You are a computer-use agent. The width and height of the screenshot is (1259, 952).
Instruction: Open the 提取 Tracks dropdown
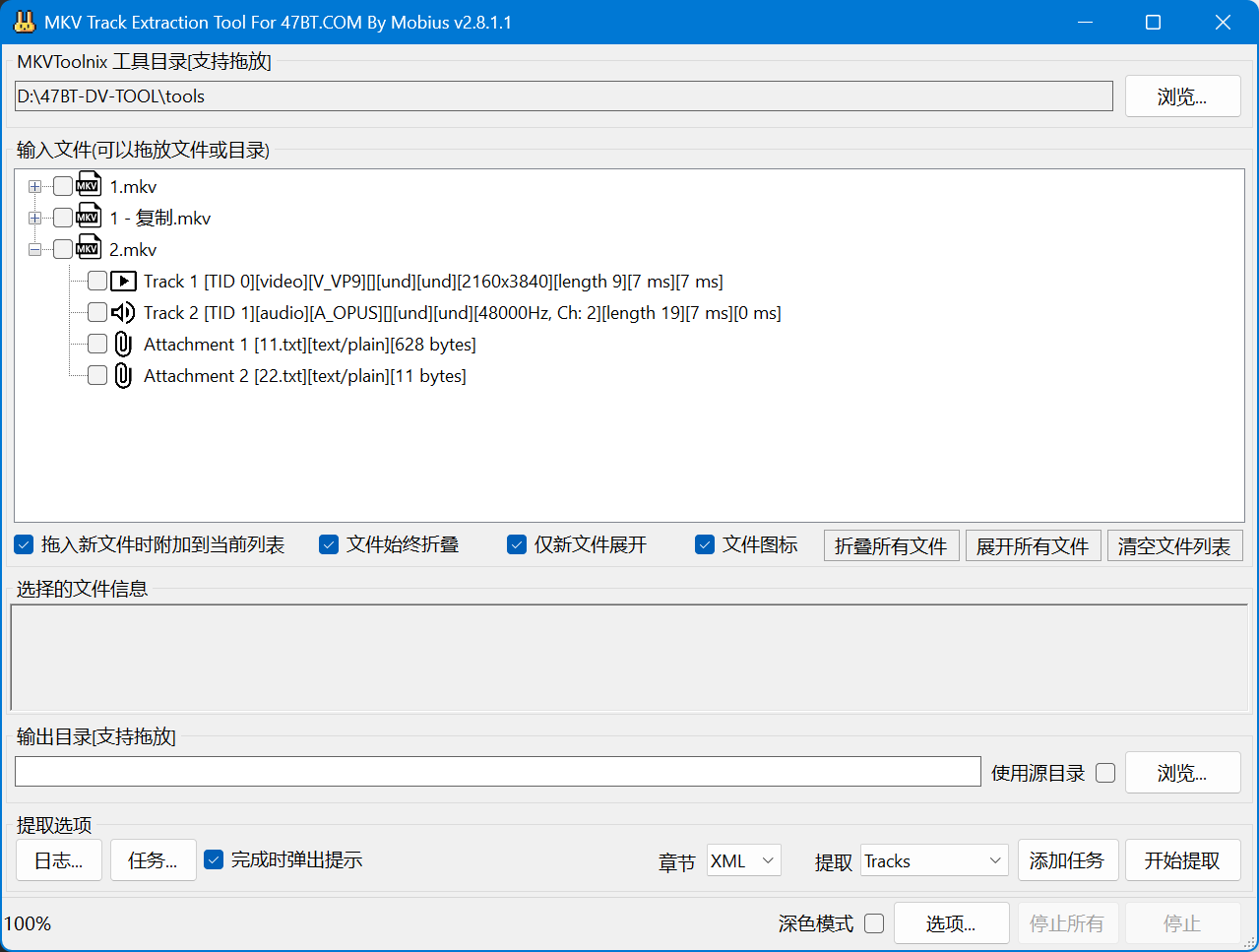(934, 860)
